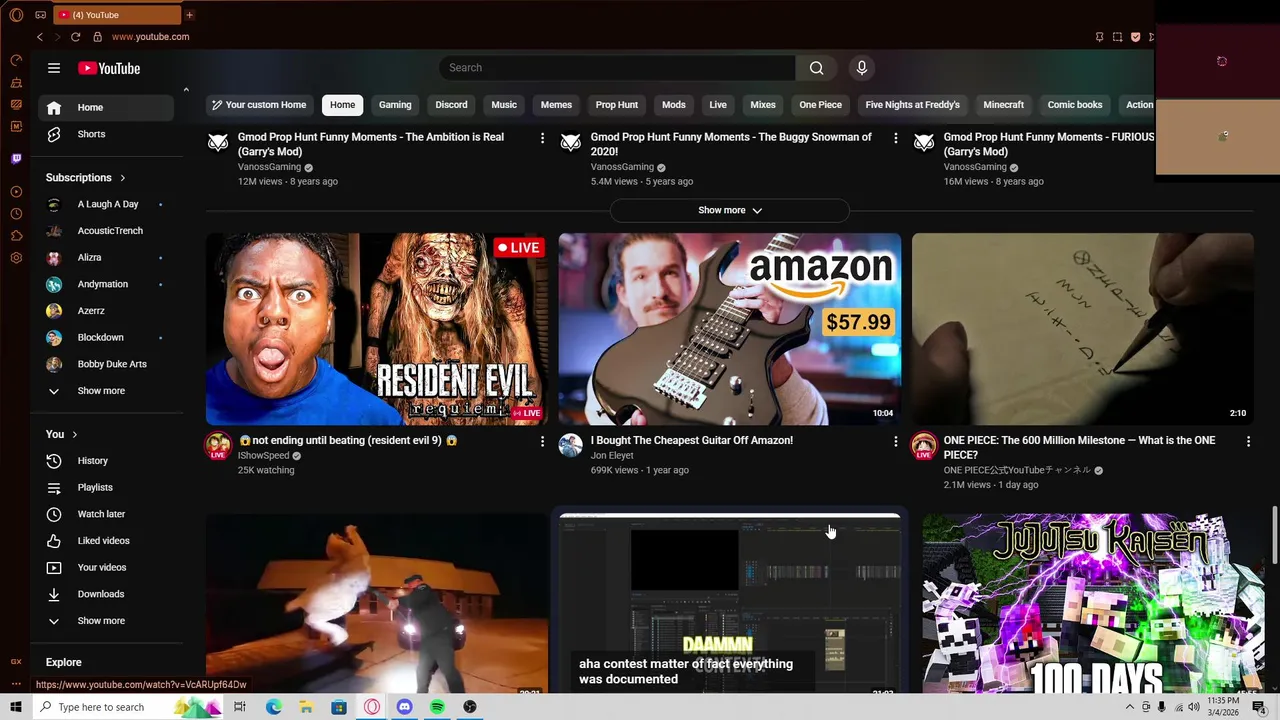
Task: Open You section chevron
Action: tap(74, 434)
